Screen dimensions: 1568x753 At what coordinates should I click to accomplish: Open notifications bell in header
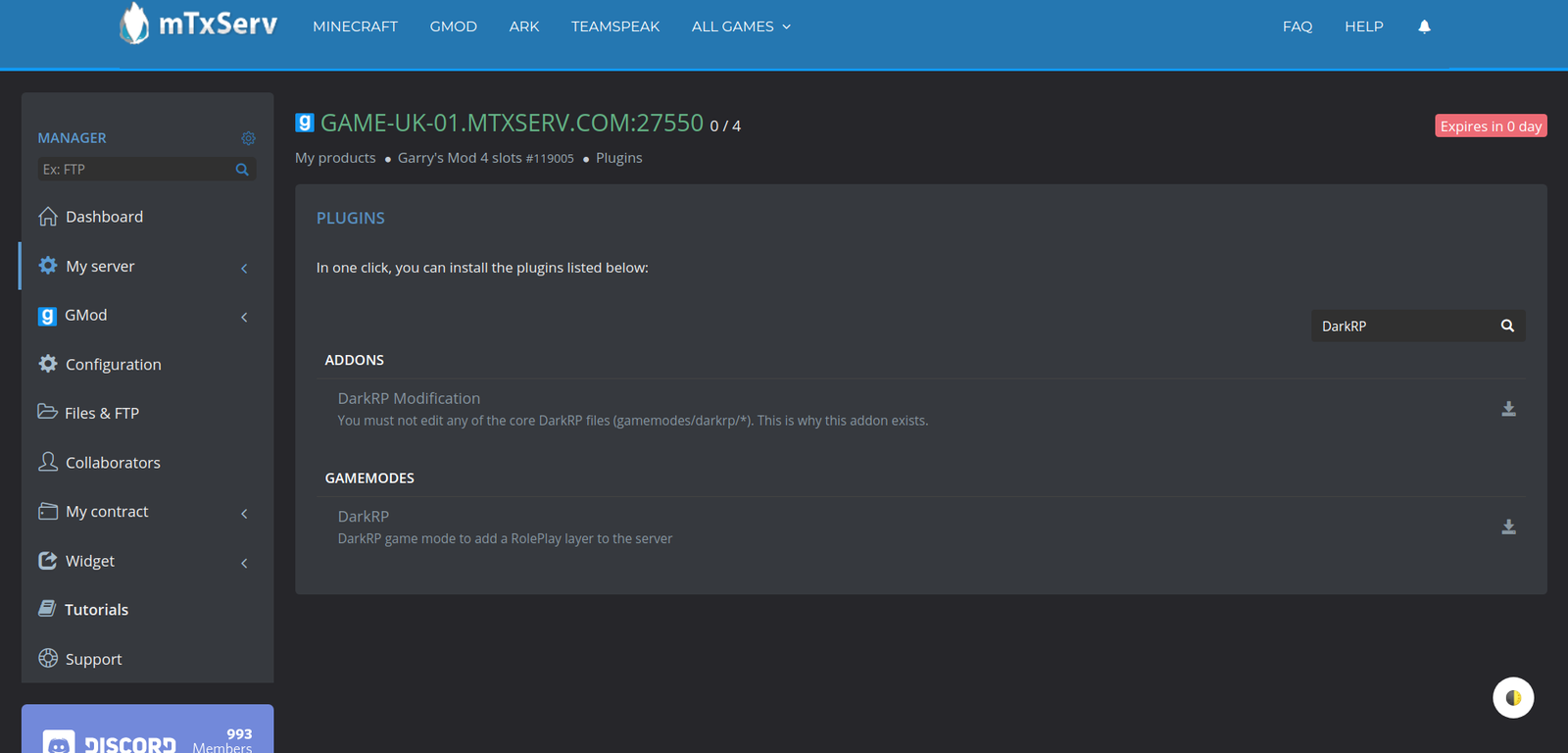coord(1424,26)
